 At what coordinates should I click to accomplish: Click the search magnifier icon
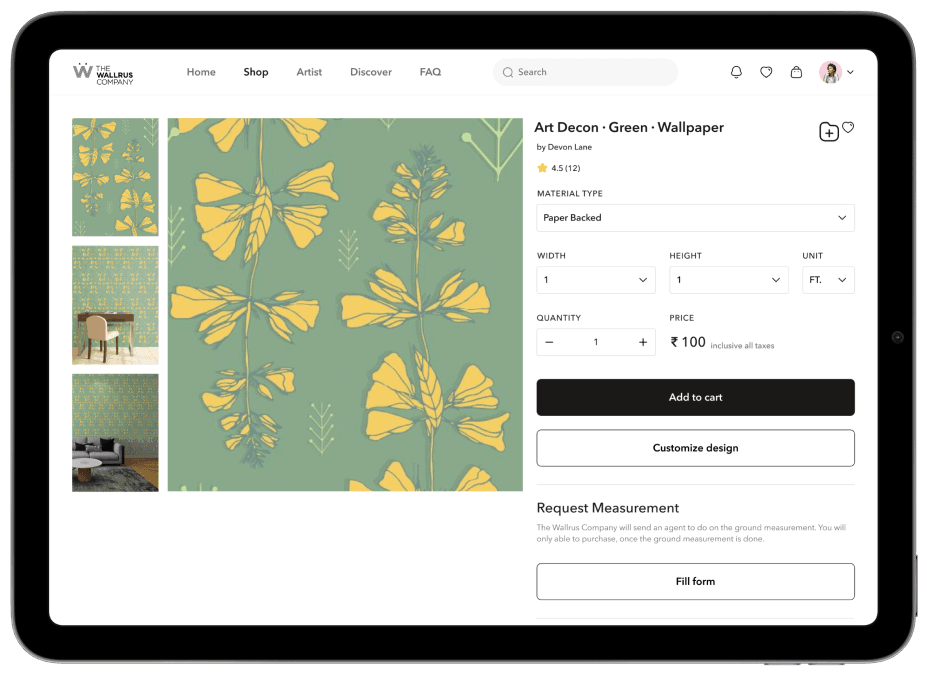[508, 72]
